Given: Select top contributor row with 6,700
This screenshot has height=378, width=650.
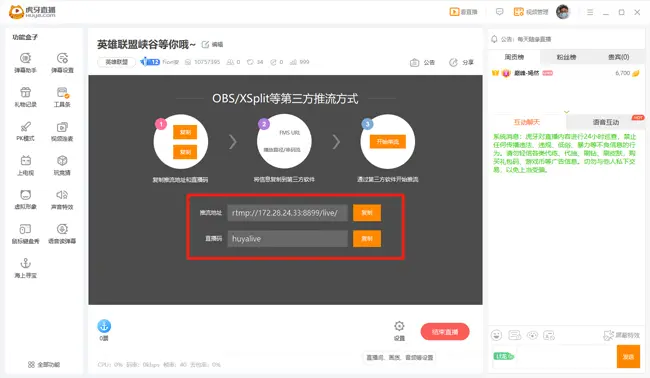Looking at the screenshot, I should coord(566,73).
